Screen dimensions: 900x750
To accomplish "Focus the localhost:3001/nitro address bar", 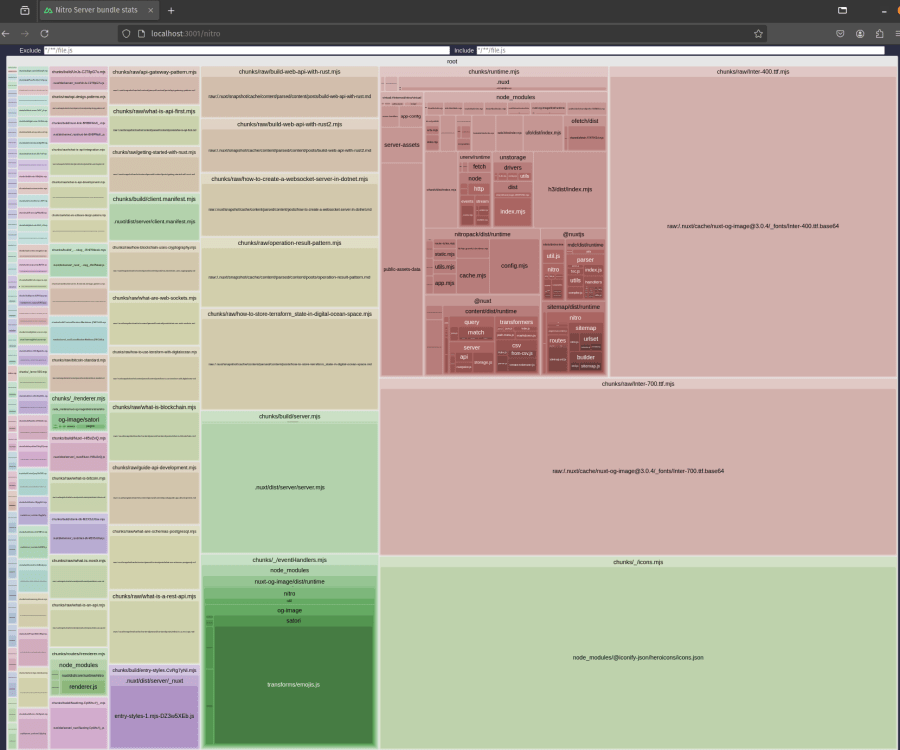I will [x=442, y=34].
